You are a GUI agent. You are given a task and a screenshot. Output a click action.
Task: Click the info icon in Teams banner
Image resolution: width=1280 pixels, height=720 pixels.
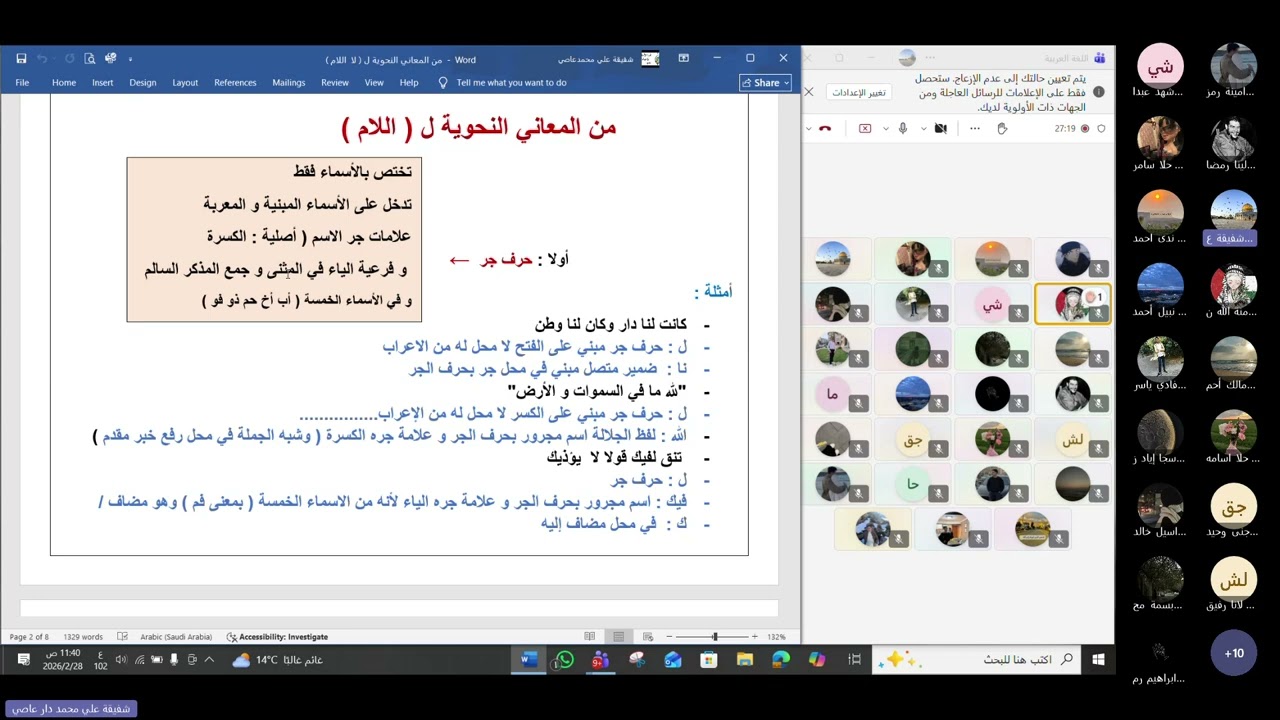(1099, 92)
